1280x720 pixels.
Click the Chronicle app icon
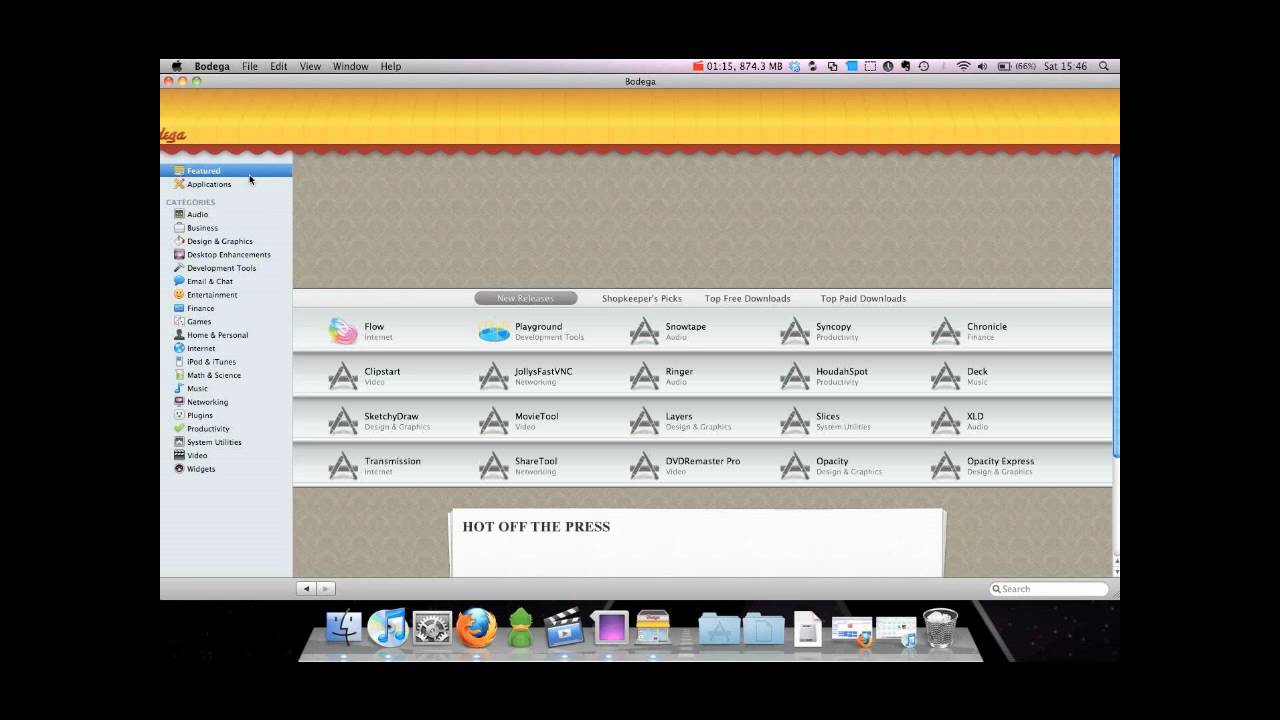coord(946,331)
